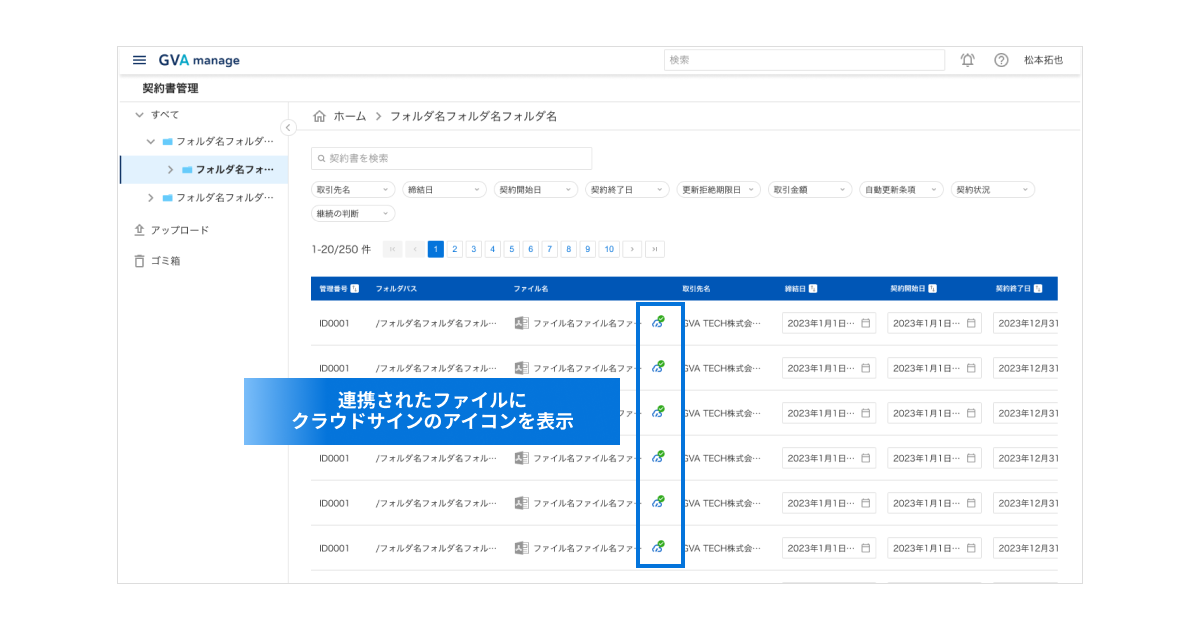Expand the selected フォルダ名 subfolder chevron

point(171,170)
